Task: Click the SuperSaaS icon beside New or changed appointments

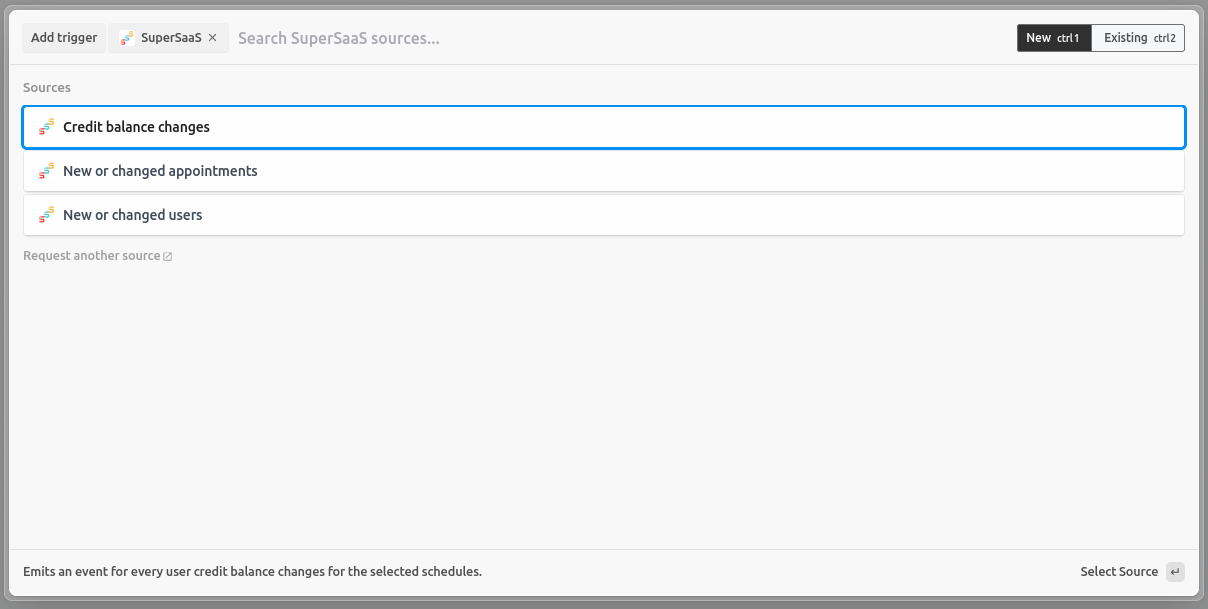Action: [46, 170]
